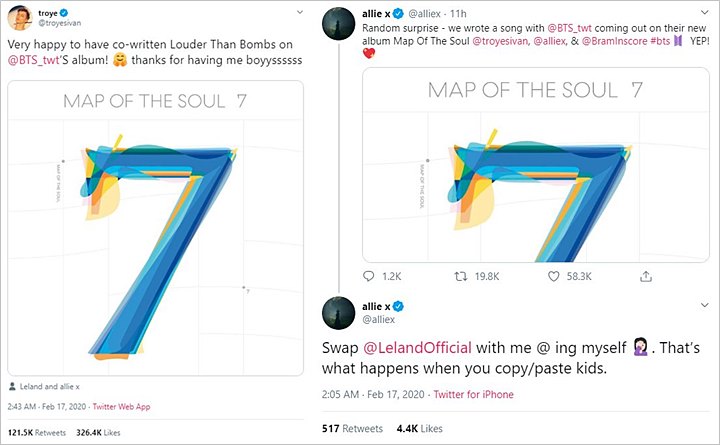Expand the chevron menu on troye's tweet
Viewport: 720px width, 445px height.
click(300, 12)
